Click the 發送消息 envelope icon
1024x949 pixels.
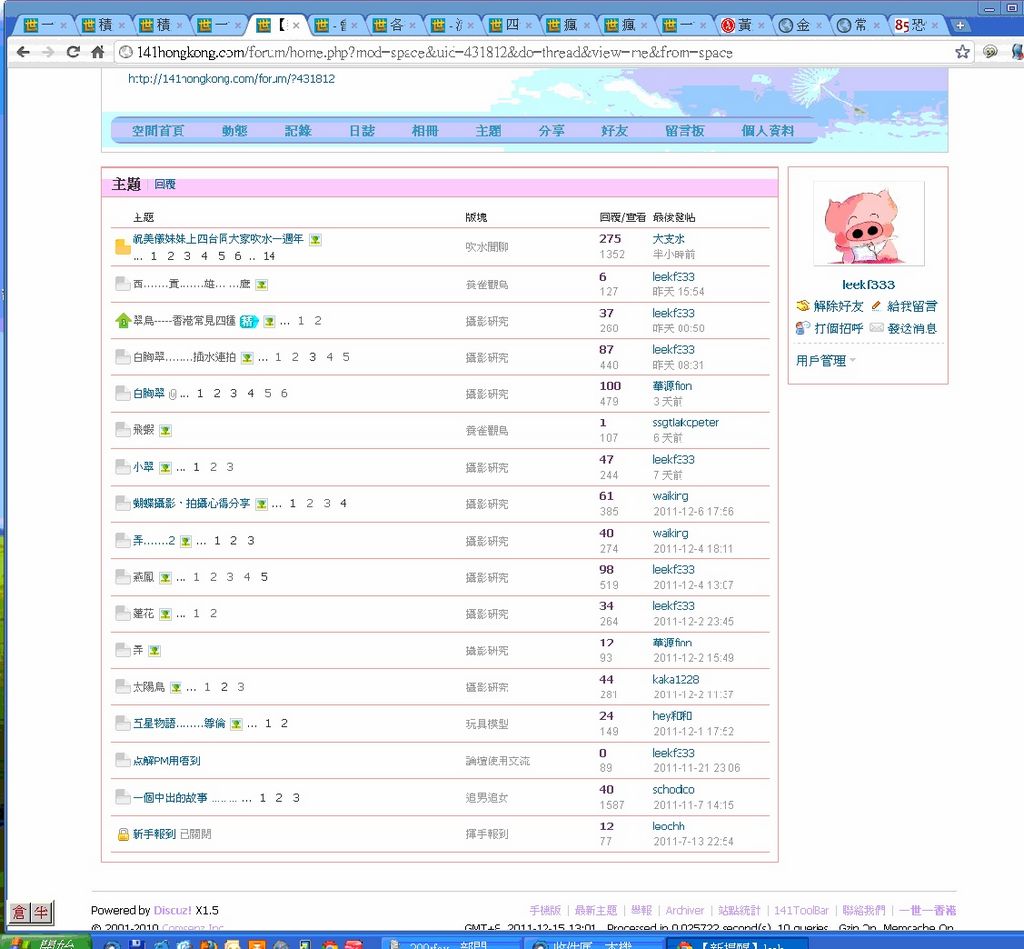(876, 328)
